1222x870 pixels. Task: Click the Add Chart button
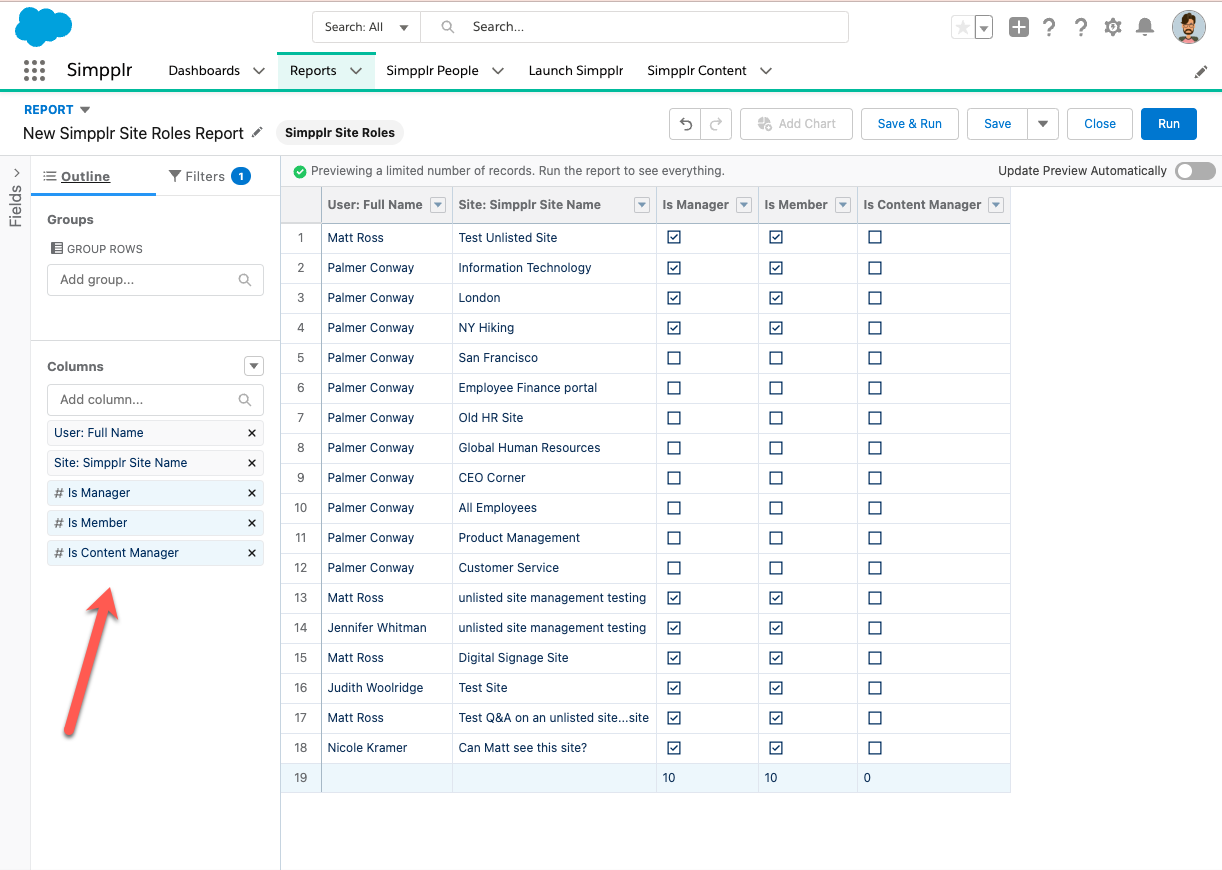tap(796, 124)
